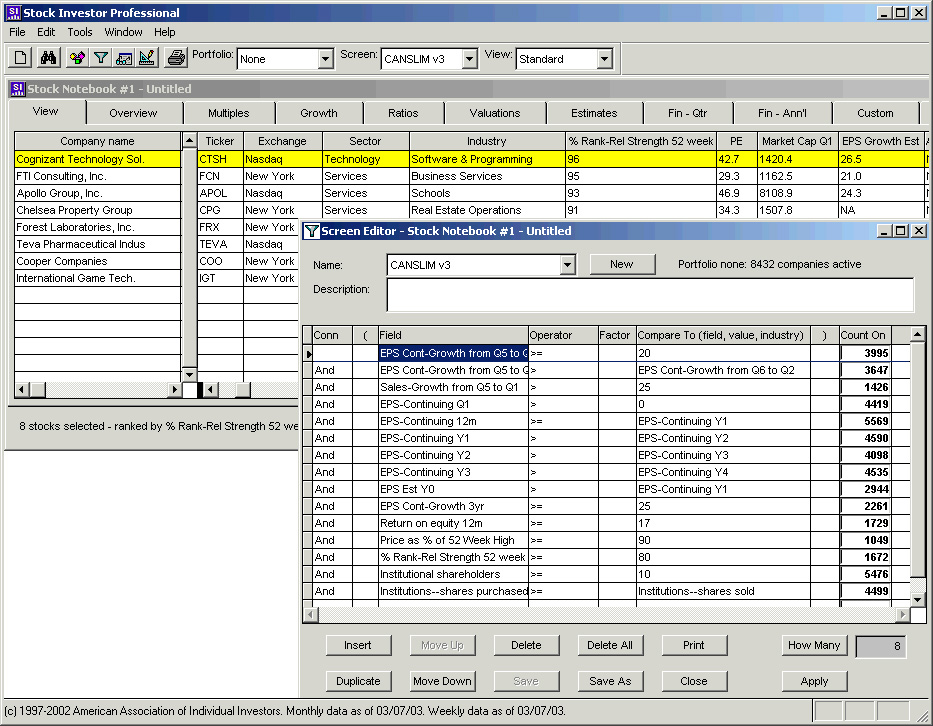The height and width of the screenshot is (726, 933).
Task: Expand the Portfolio dropdown
Action: [325, 60]
